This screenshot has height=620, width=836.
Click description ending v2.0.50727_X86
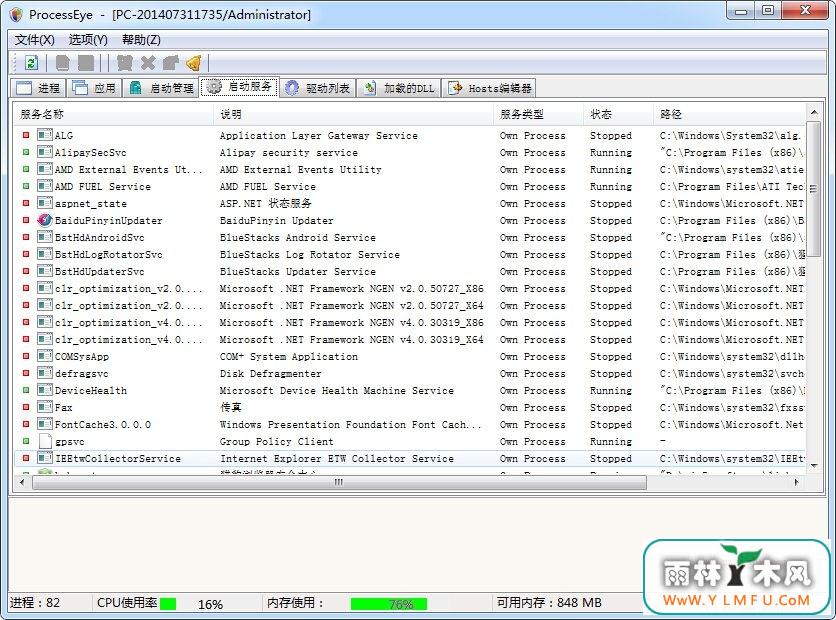point(351,288)
